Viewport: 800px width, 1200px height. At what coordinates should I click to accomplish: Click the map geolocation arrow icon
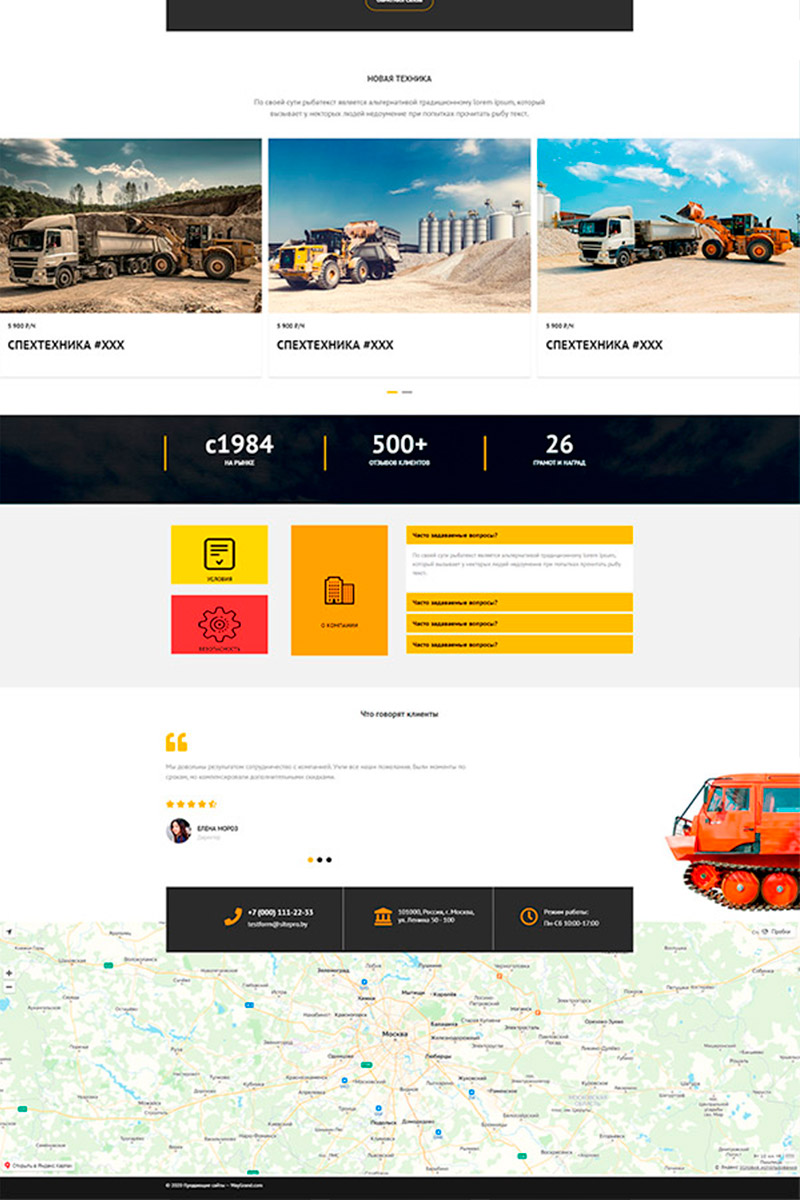coord(9,931)
